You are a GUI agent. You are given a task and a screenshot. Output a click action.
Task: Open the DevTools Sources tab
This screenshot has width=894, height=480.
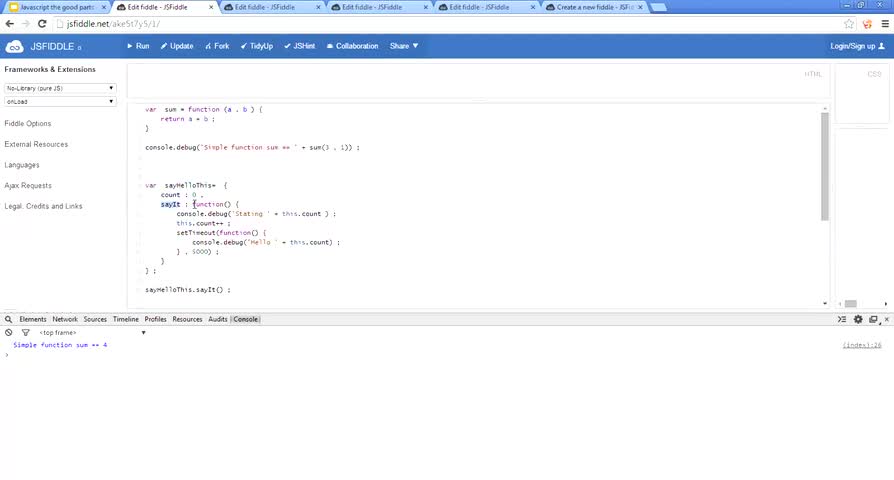(x=95, y=319)
